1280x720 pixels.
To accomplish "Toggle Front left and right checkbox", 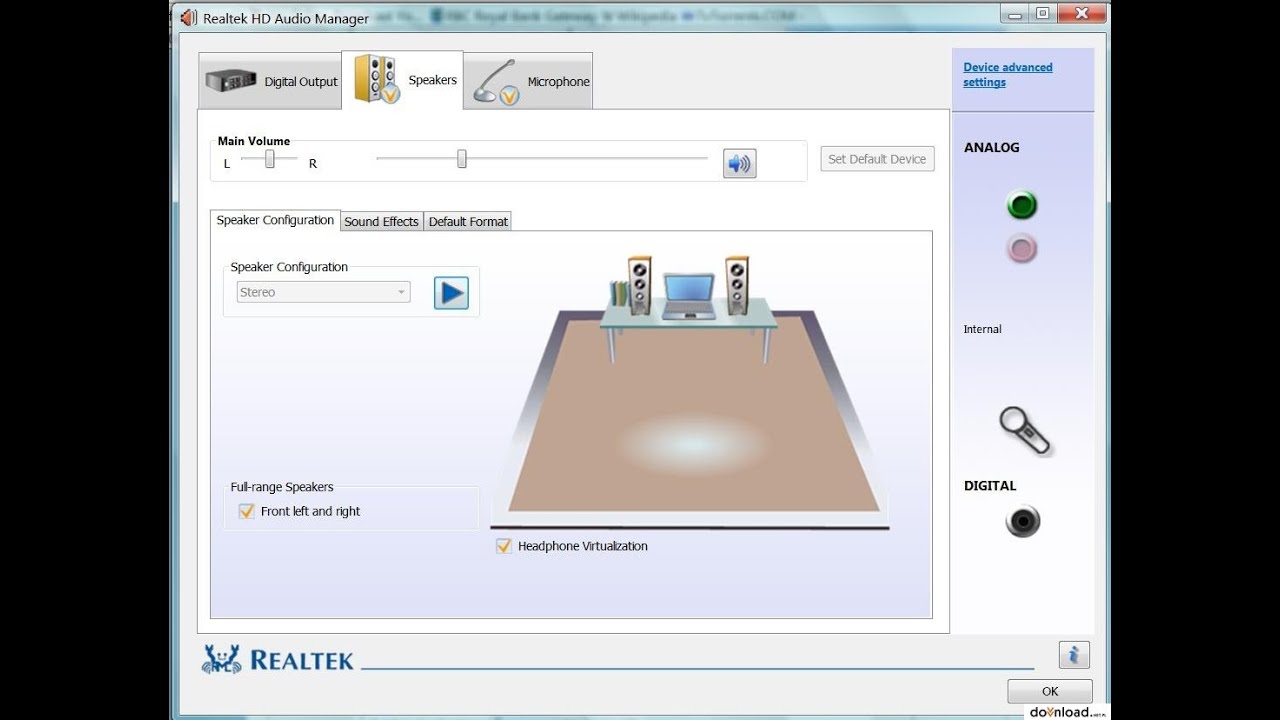I will click(247, 511).
